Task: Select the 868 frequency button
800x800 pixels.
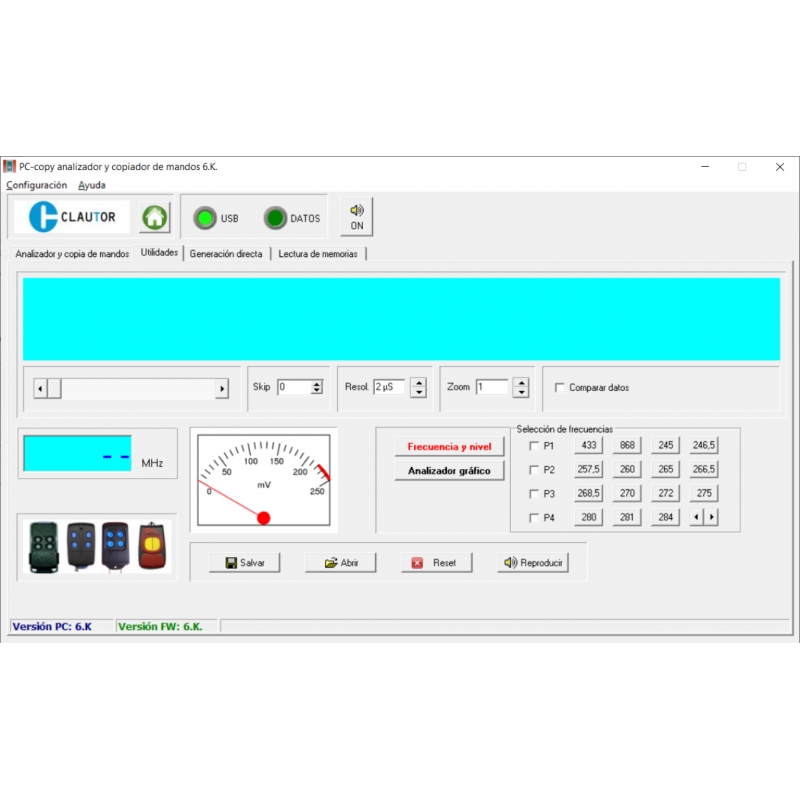Action: 627,445
